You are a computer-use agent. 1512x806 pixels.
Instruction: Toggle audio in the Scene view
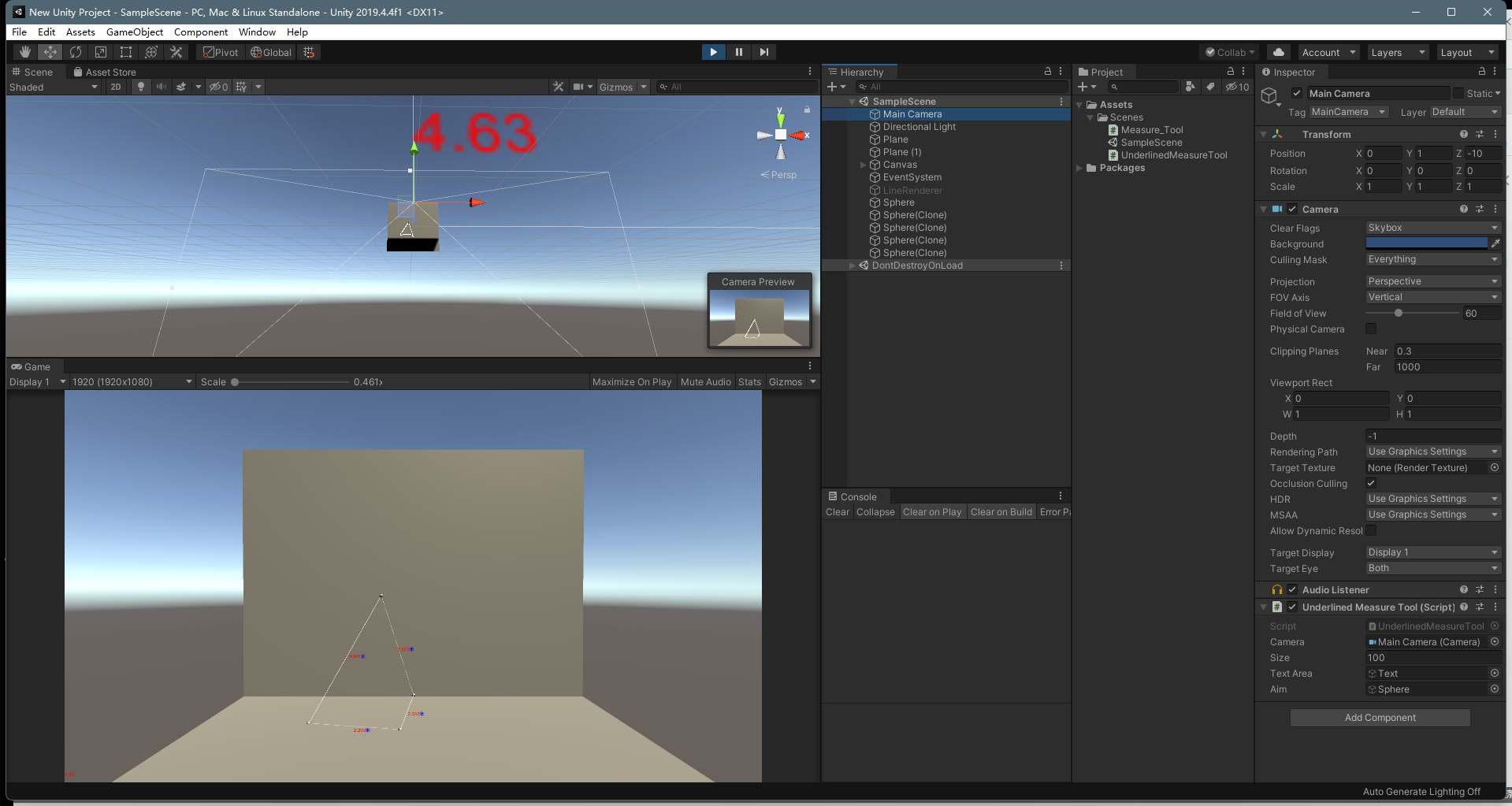coord(162,87)
